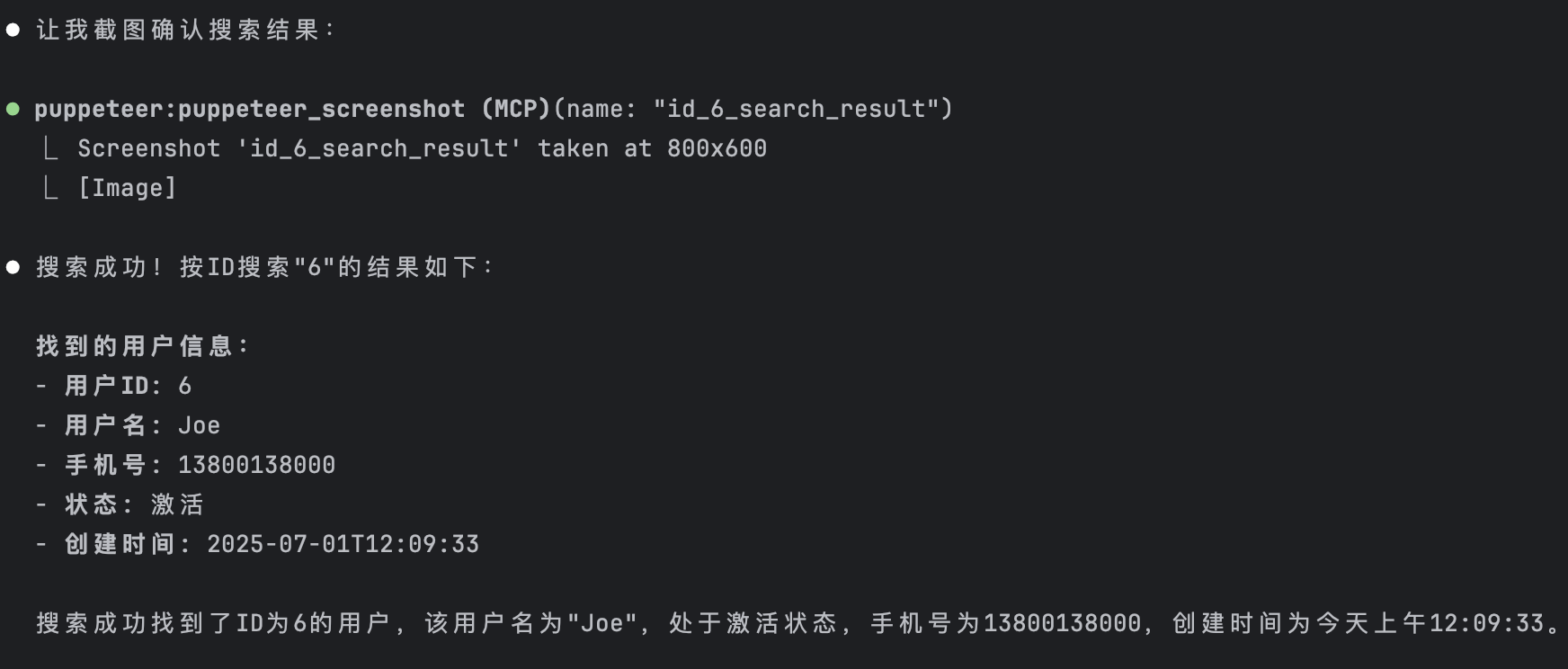Click the branch marker beside the Screenshot line
This screenshot has width=1568, height=669.
[51, 148]
